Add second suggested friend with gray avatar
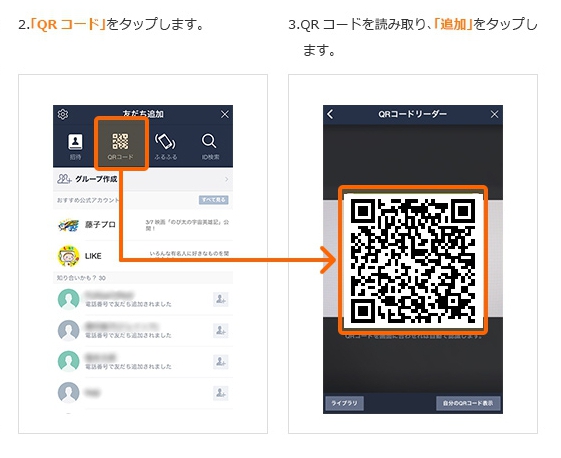The image size is (561, 458). click(220, 330)
